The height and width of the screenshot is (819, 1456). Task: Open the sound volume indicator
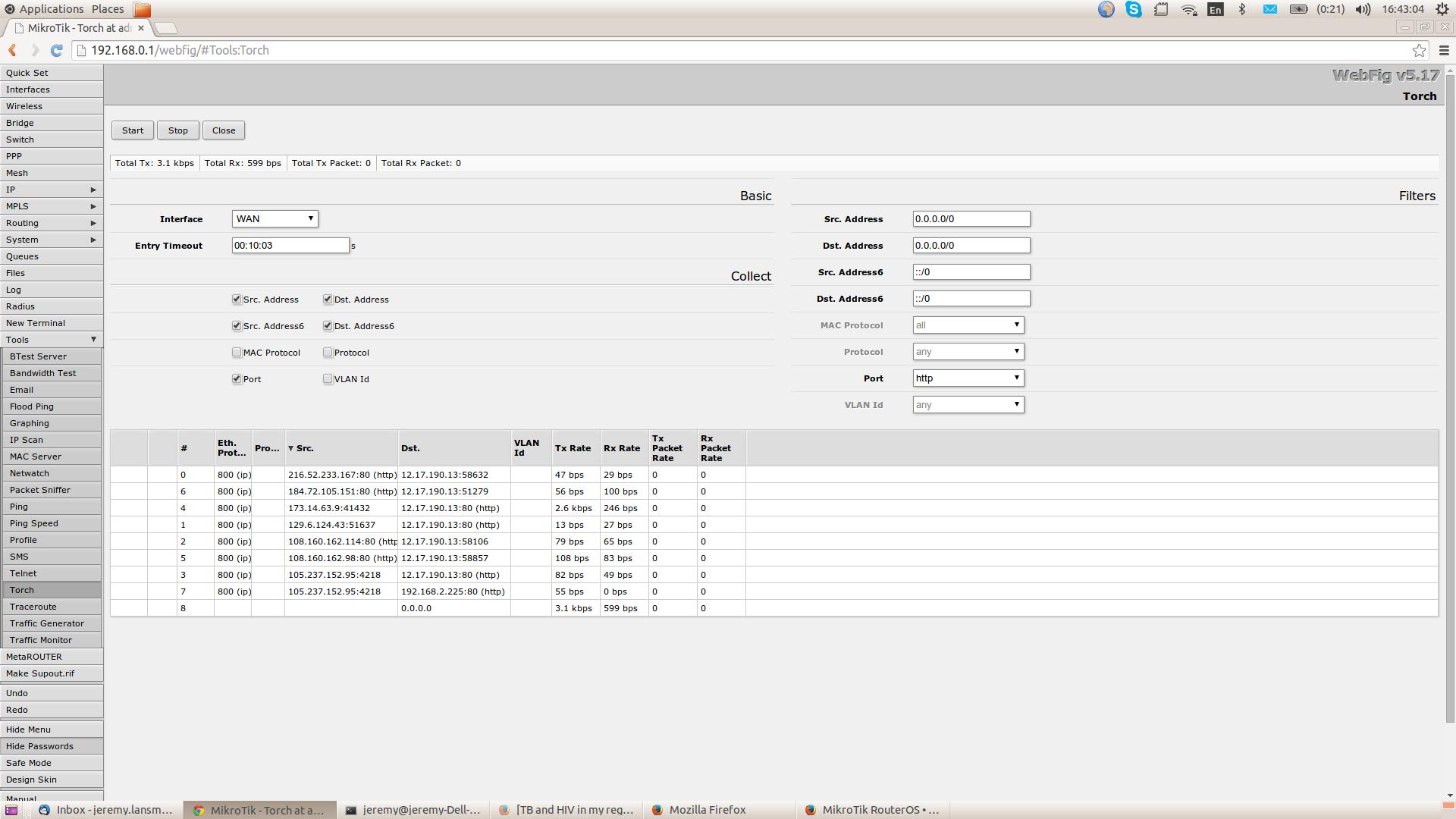(1363, 9)
